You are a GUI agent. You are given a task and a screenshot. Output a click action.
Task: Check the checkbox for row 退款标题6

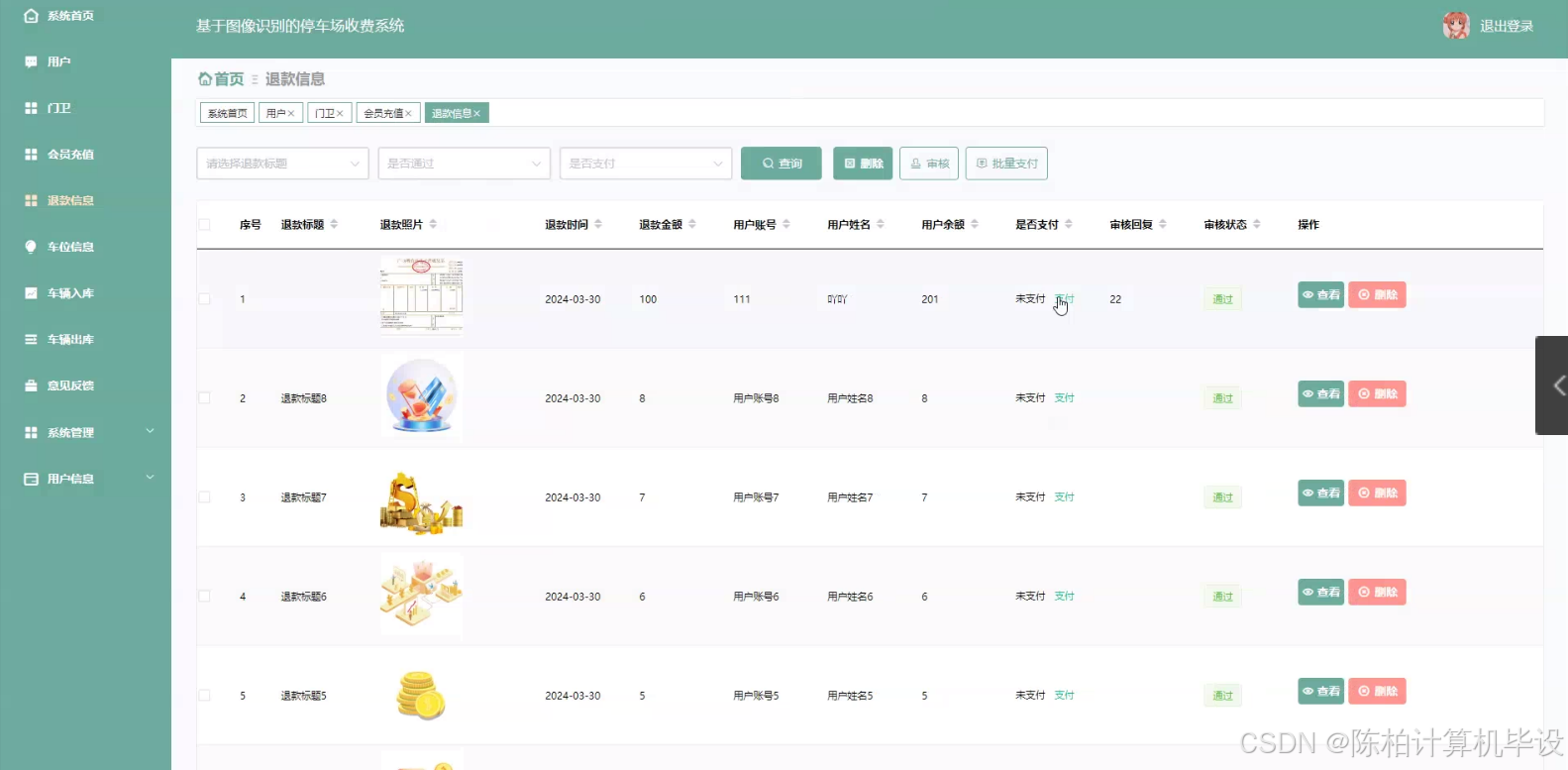[x=204, y=596]
